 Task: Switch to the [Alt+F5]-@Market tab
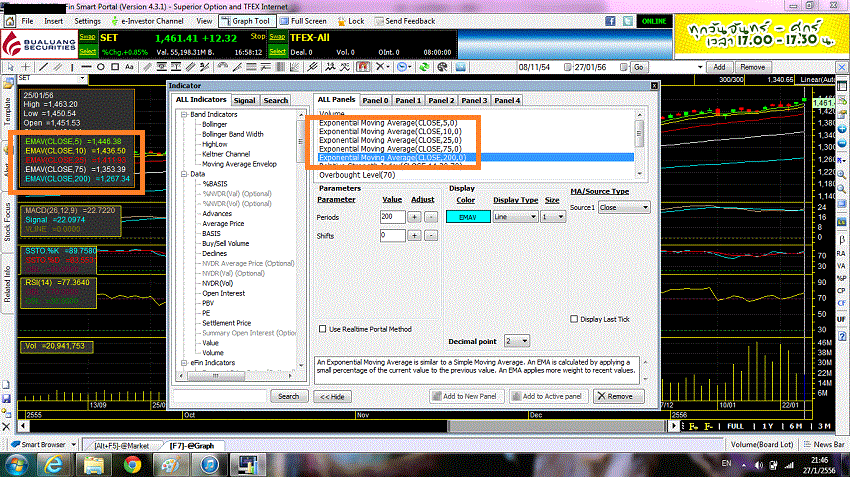(121, 446)
